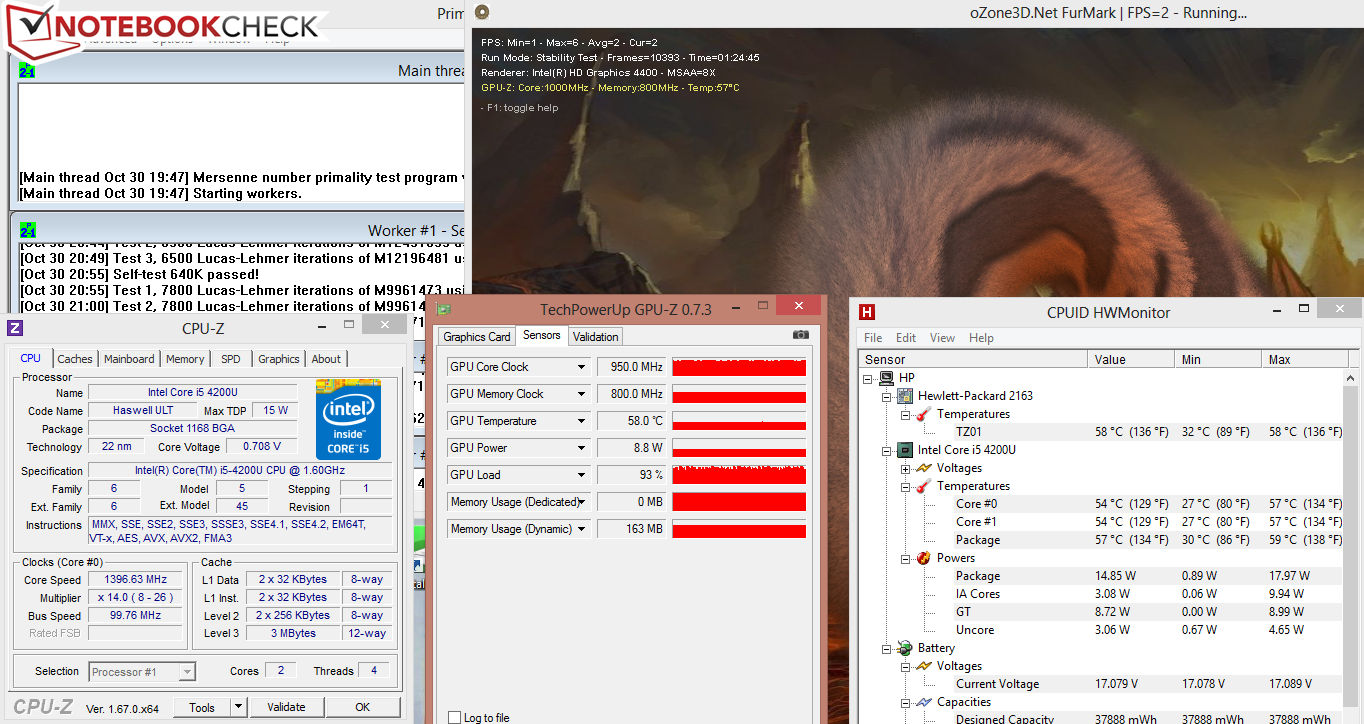
Task: Click the Powers flame icon in HWMonitor
Action: tap(924, 558)
